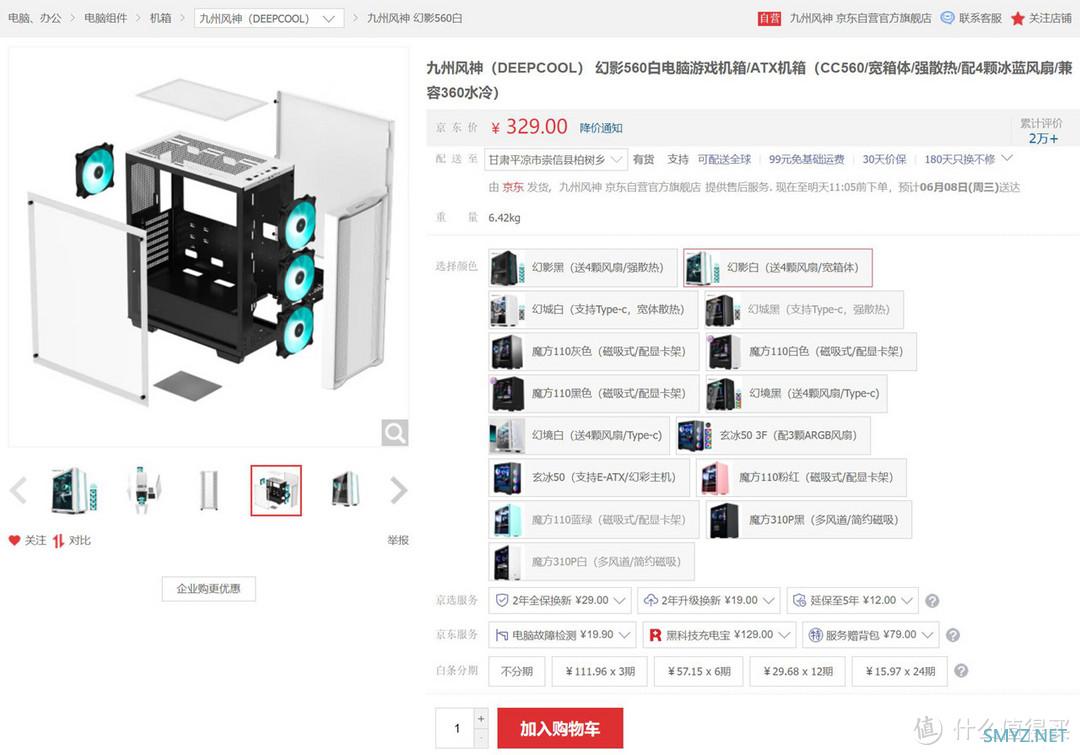Select the fifth thumbnail of case side
Viewport: 1080px width, 755px height.
point(345,490)
